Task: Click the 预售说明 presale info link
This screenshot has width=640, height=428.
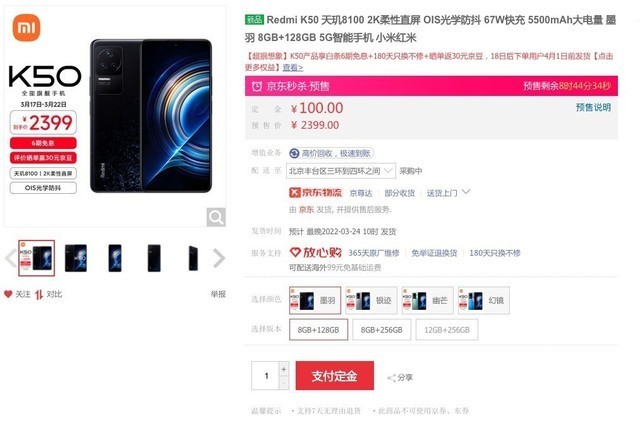Action: click(x=593, y=107)
